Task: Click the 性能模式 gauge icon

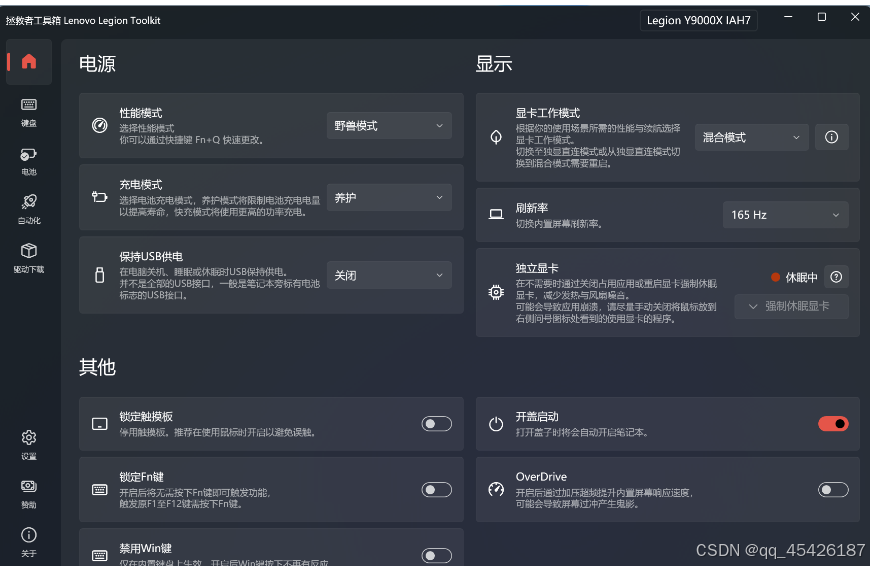Action: 100,125
